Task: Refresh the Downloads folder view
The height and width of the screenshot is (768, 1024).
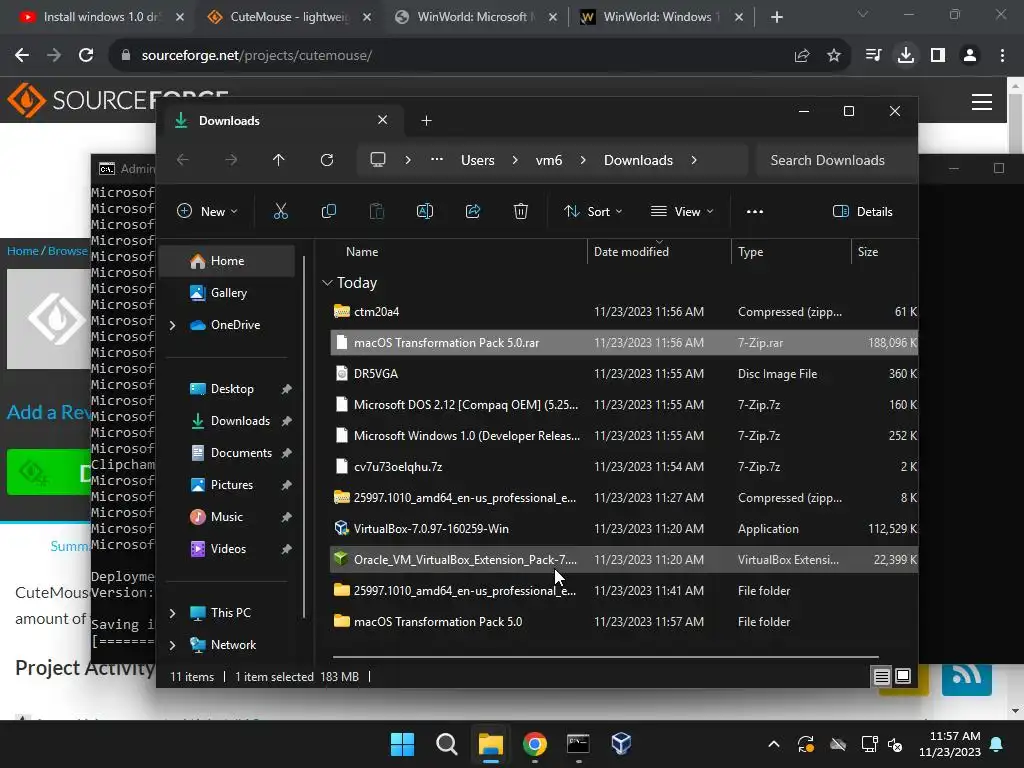Action: point(327,160)
